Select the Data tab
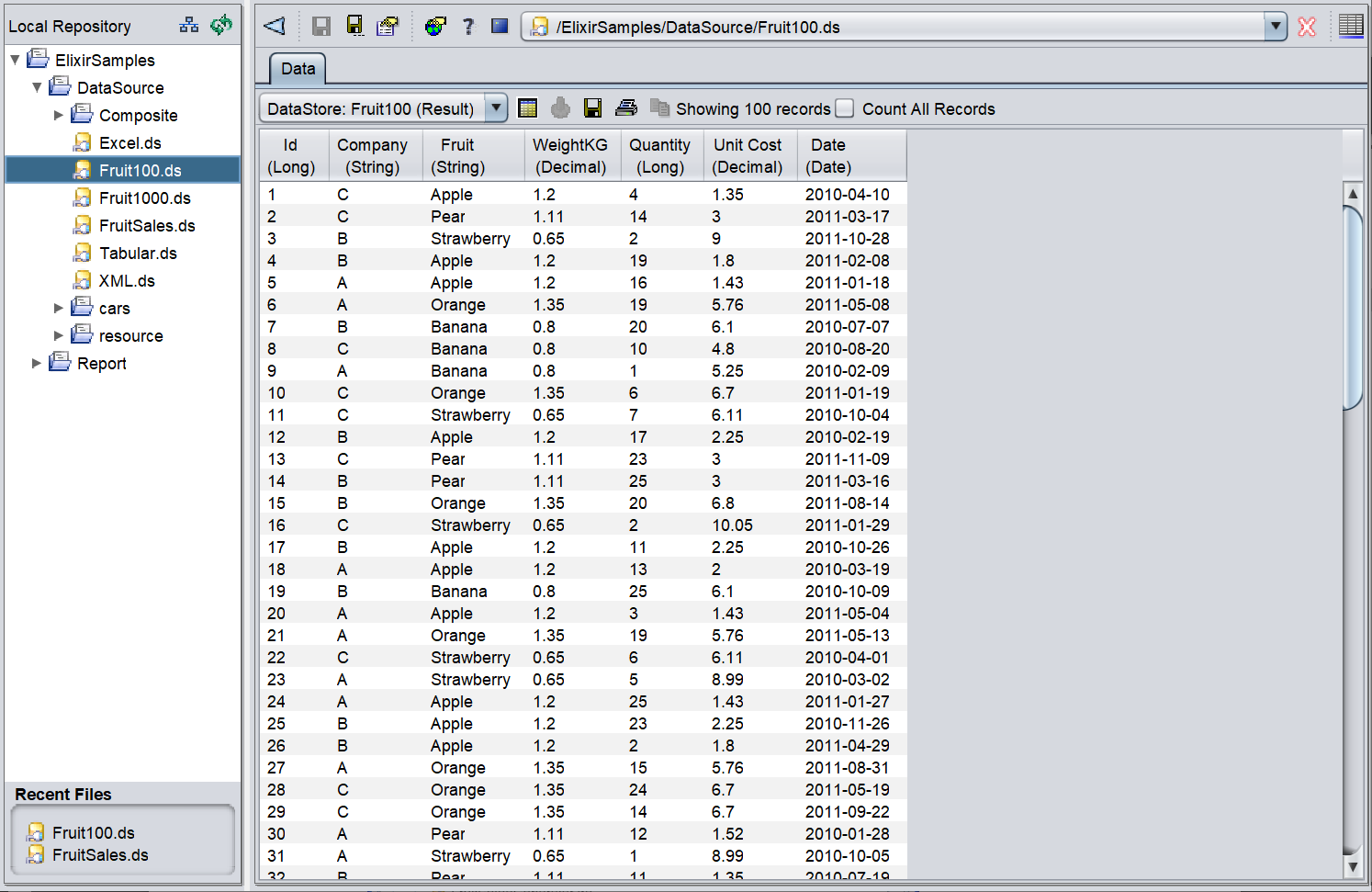This screenshot has height=892, width=1372. click(x=298, y=69)
